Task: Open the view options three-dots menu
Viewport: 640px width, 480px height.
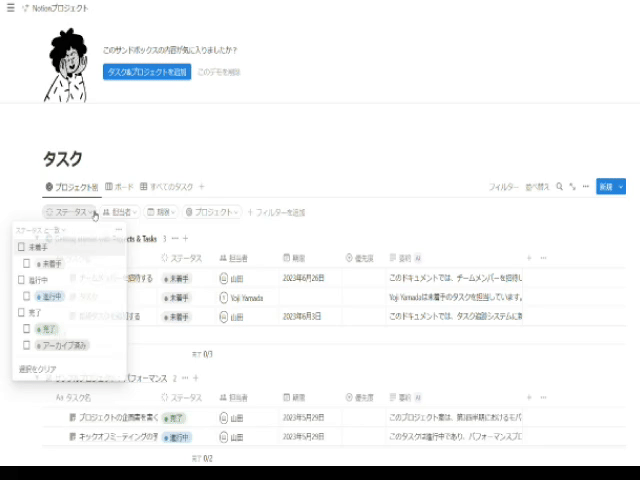Action: pyautogui.click(x=586, y=187)
